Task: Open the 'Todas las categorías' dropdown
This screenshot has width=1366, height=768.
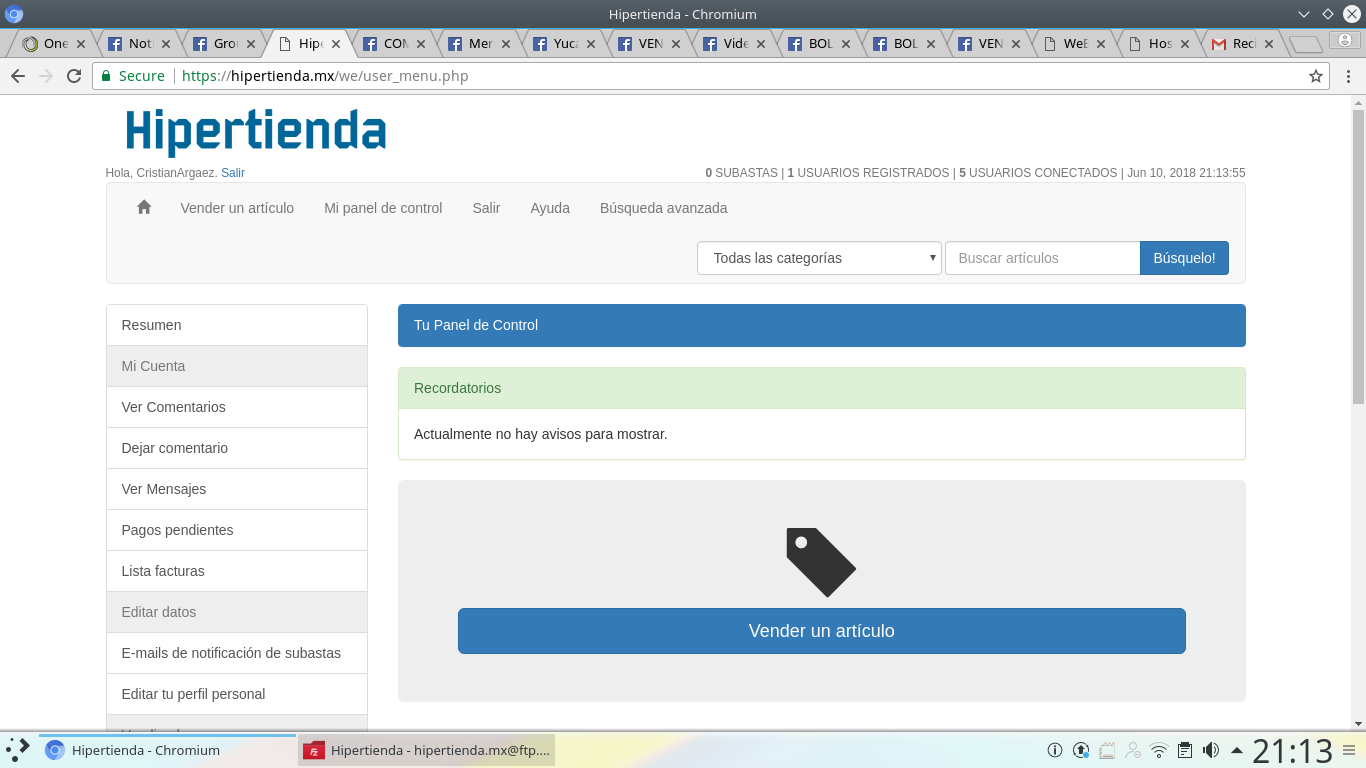Action: point(819,258)
